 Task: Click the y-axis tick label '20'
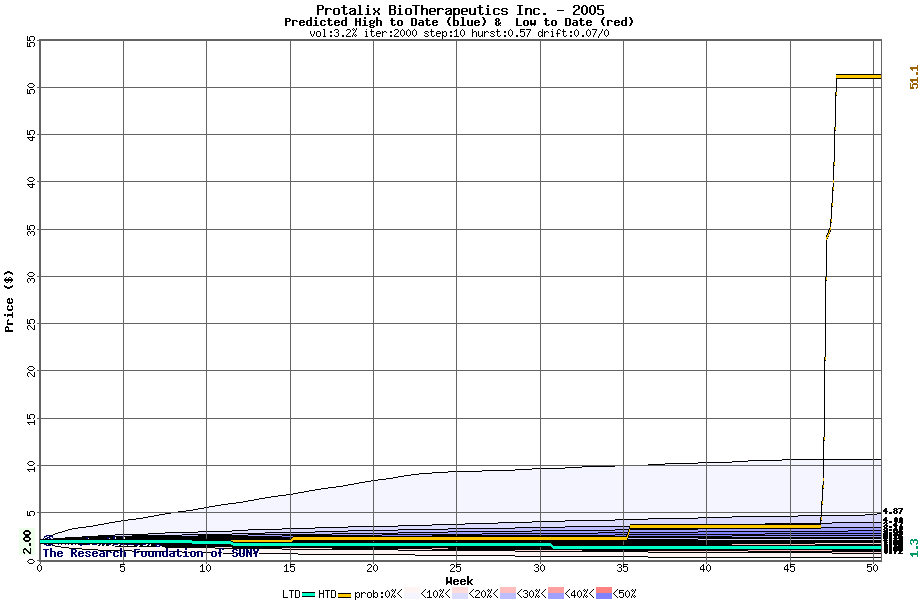pos(31,371)
